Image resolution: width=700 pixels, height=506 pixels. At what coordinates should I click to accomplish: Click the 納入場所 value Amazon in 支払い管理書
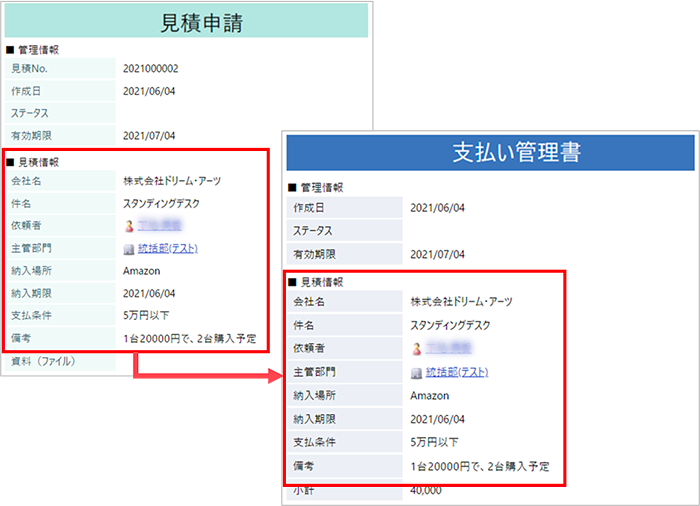[x=430, y=396]
